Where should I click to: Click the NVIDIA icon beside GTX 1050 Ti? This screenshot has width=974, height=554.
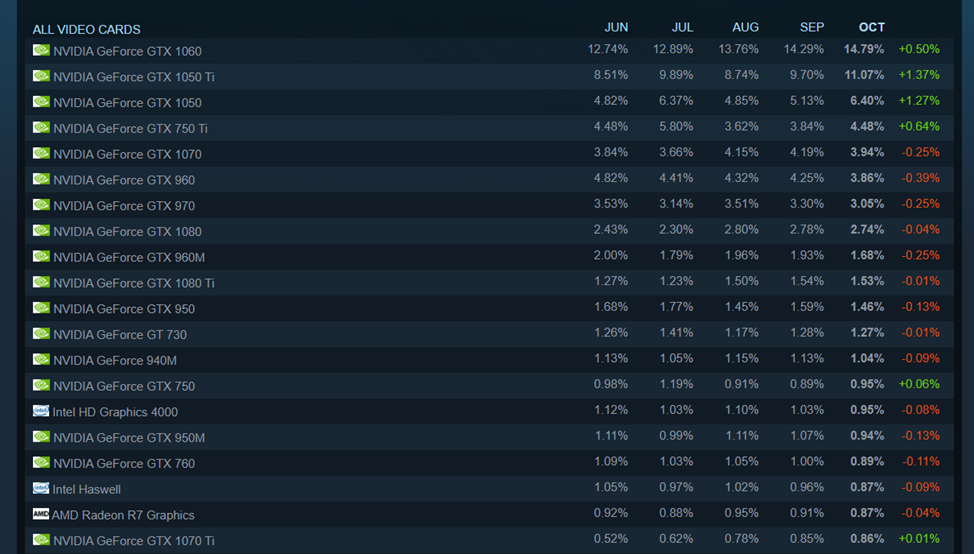[x=41, y=76]
